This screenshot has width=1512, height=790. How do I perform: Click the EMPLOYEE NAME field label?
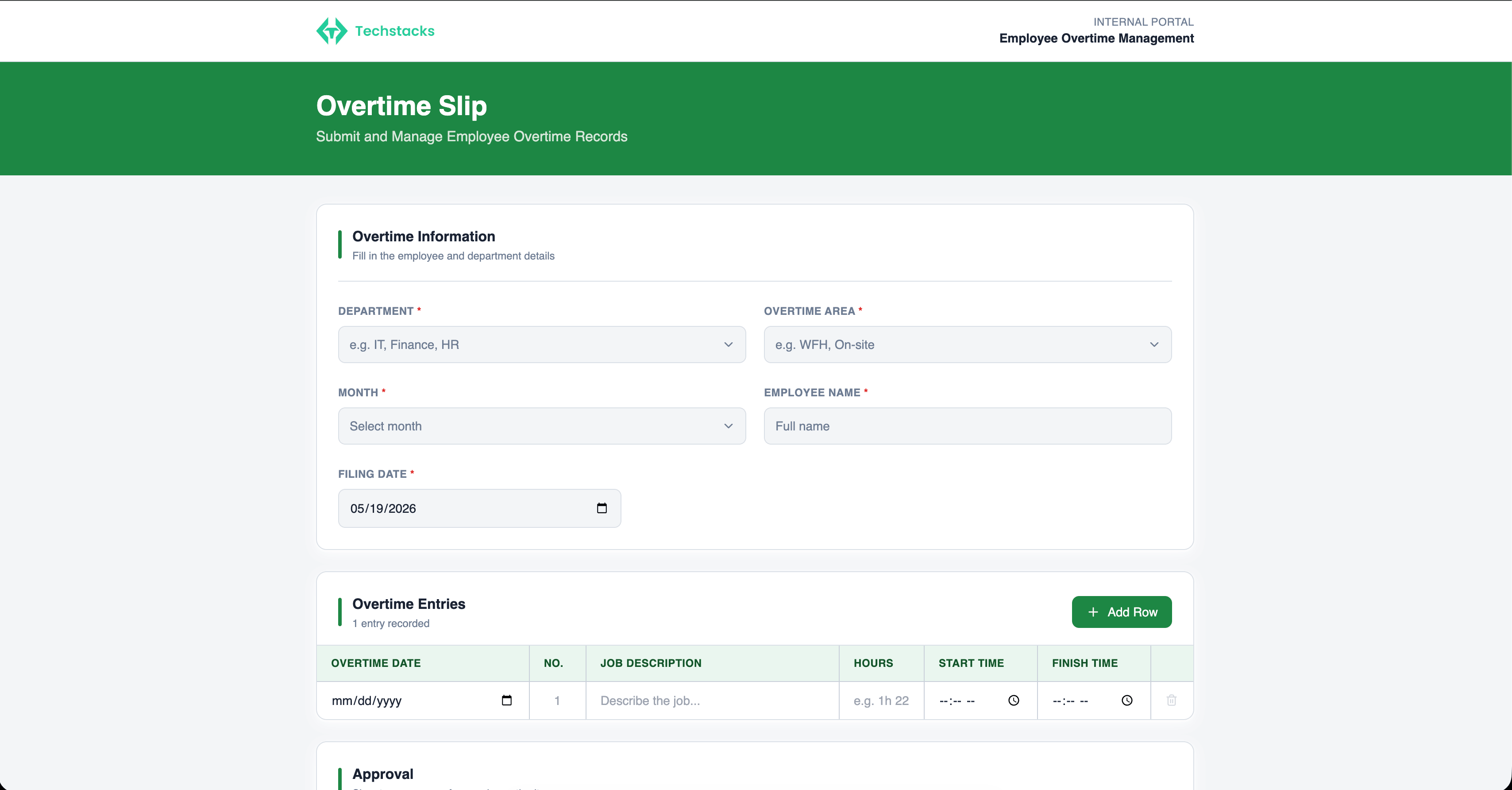point(812,392)
